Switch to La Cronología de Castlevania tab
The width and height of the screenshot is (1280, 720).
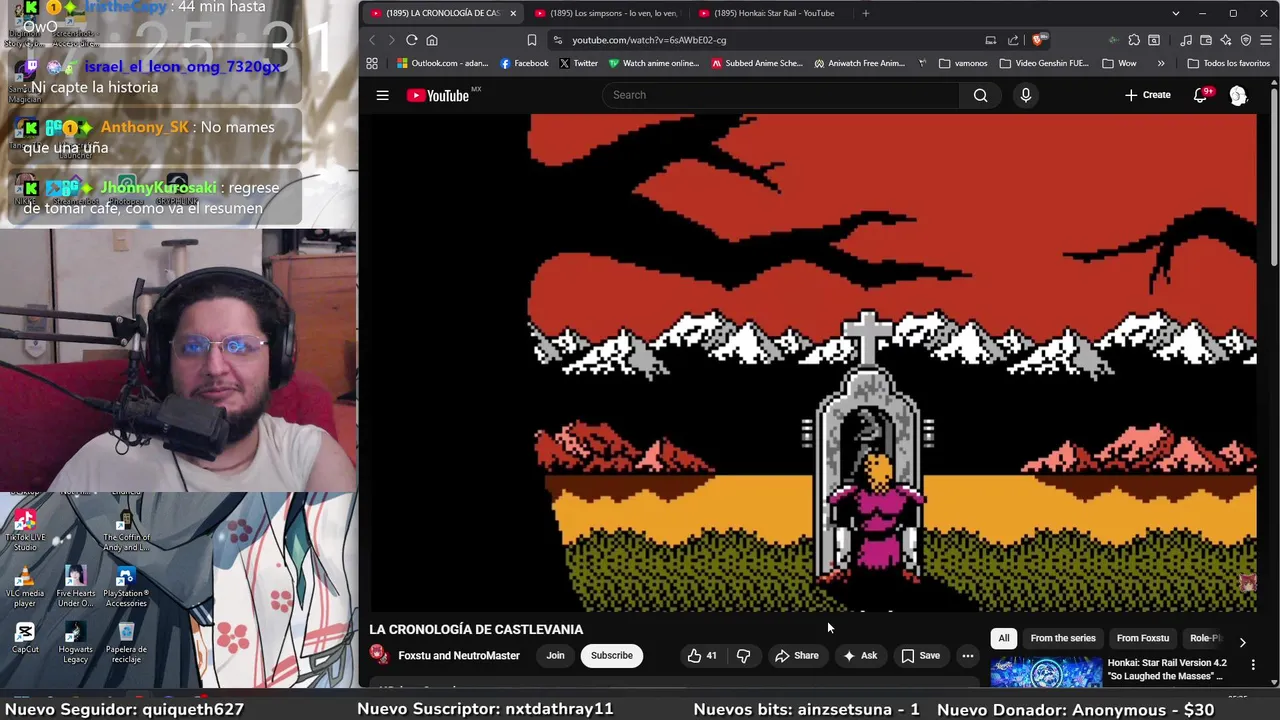443,13
